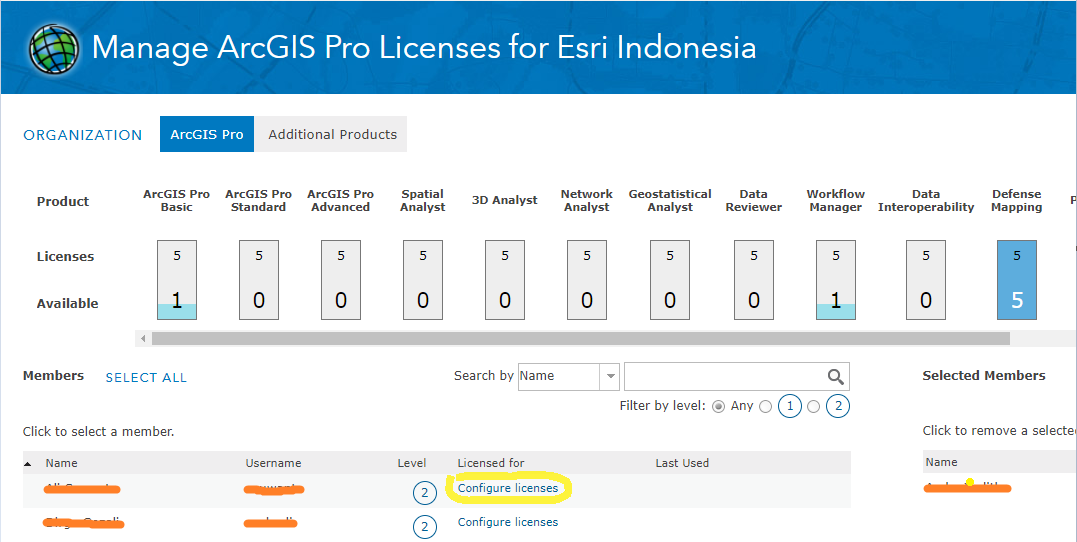Screen dimensions: 1077x542
Task: Click the ArcGIS globe logo
Action: point(54,49)
